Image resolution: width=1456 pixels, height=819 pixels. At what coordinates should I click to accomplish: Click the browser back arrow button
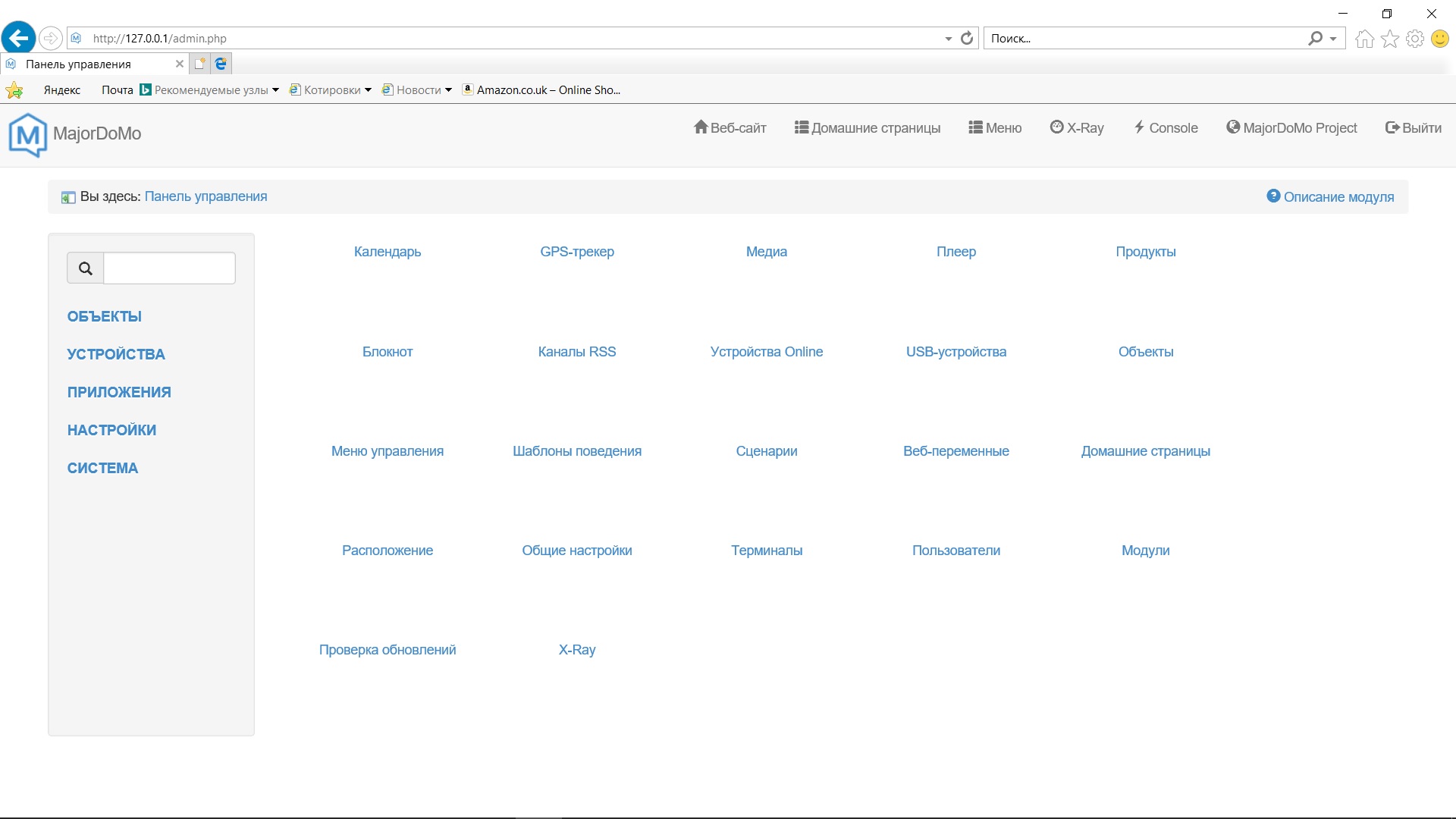click(18, 38)
